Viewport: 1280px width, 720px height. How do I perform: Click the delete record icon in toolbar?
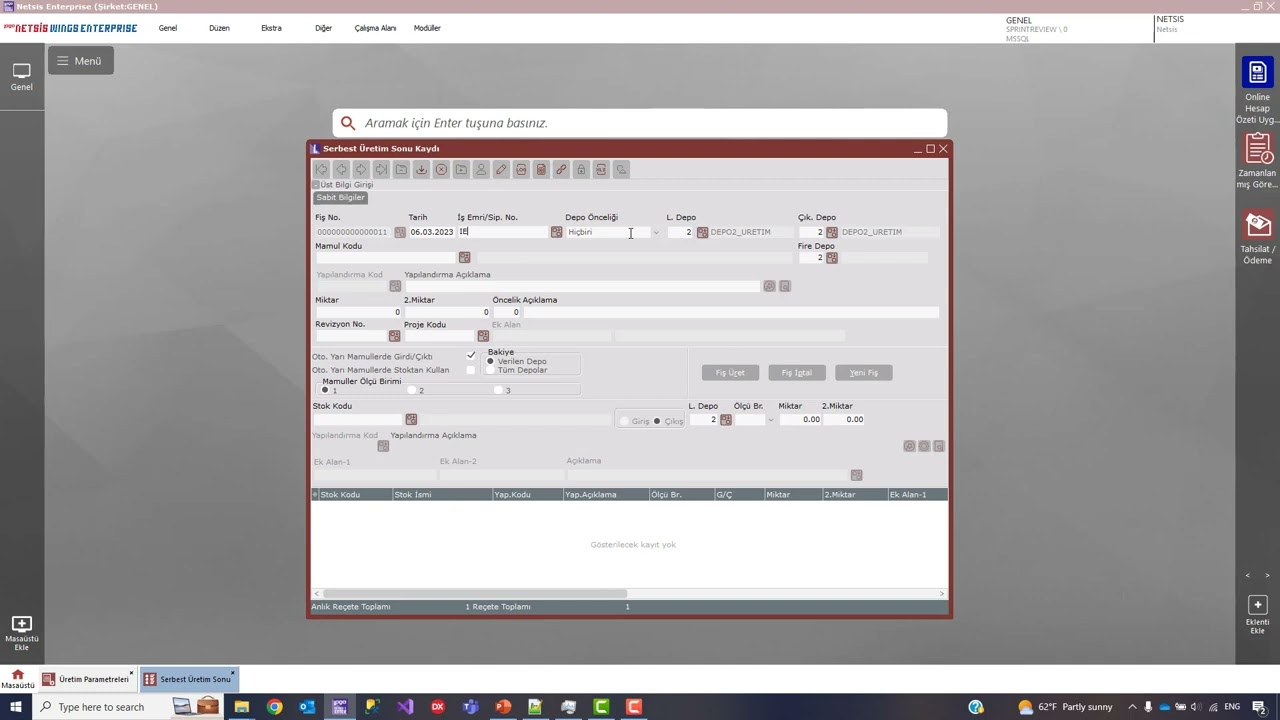pyautogui.click(x=441, y=170)
